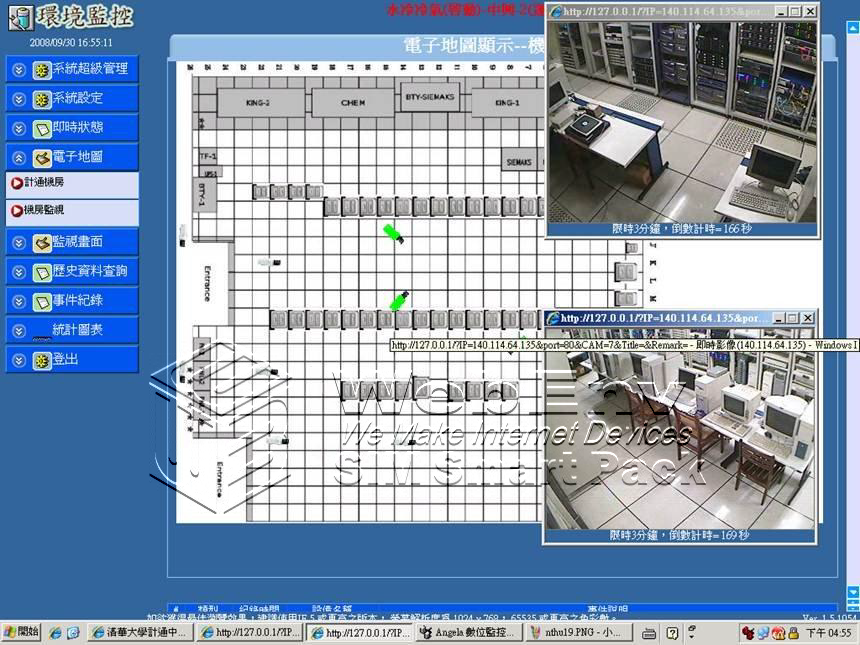Switch to Angela 數位監控 taskbar window
The image size is (860, 645).
pyautogui.click(x=469, y=633)
